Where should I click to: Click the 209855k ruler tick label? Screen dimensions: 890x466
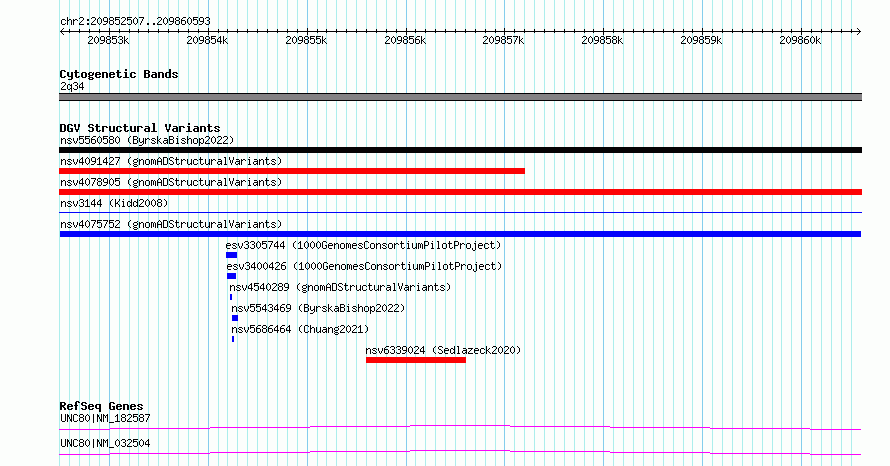click(x=306, y=40)
